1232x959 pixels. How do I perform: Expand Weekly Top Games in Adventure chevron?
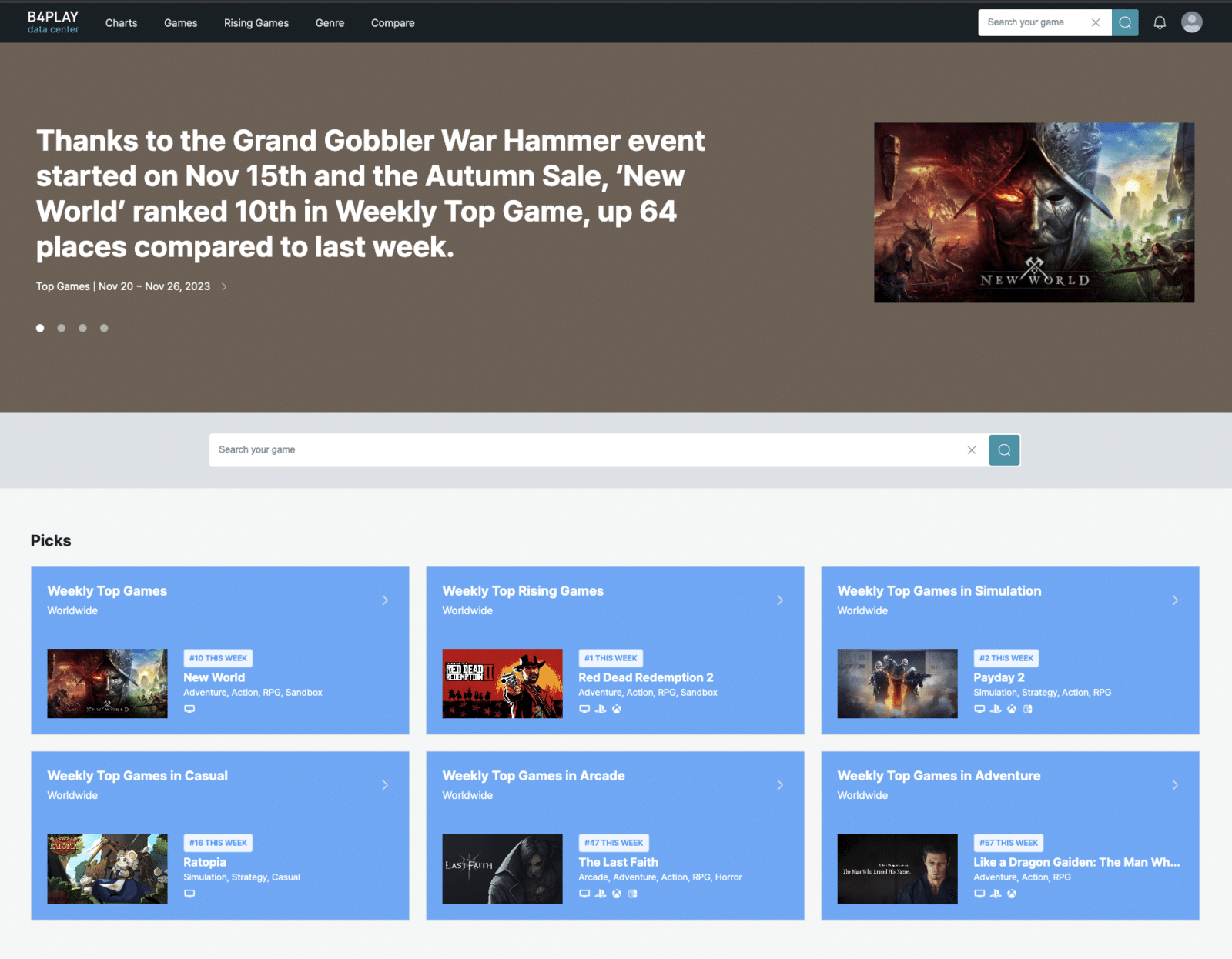[1175, 785]
